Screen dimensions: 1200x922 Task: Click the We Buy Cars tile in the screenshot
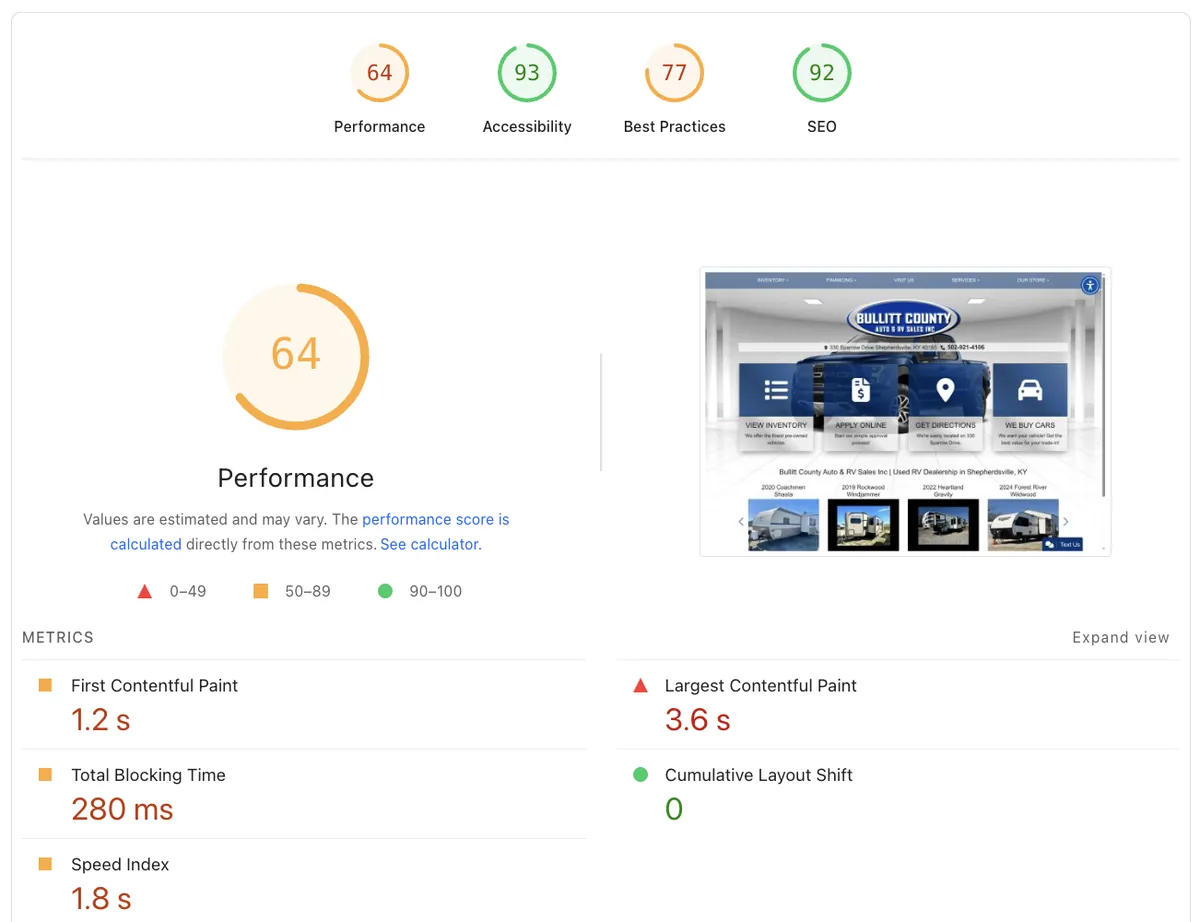pos(1030,407)
